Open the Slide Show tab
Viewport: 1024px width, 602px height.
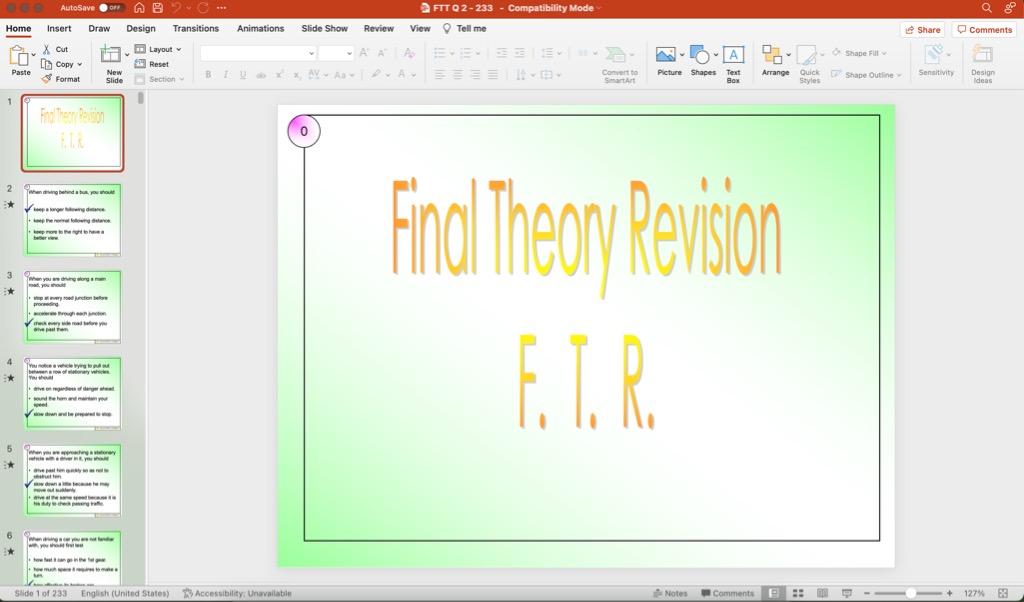[x=324, y=28]
